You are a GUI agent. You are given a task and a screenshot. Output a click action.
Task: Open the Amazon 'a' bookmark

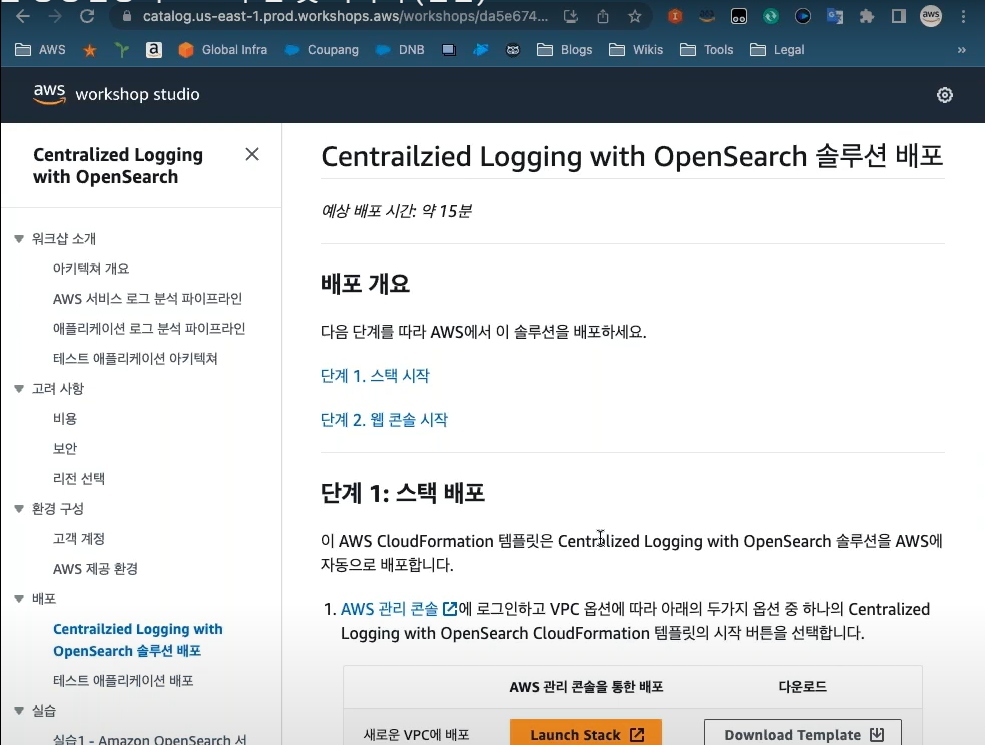point(154,50)
